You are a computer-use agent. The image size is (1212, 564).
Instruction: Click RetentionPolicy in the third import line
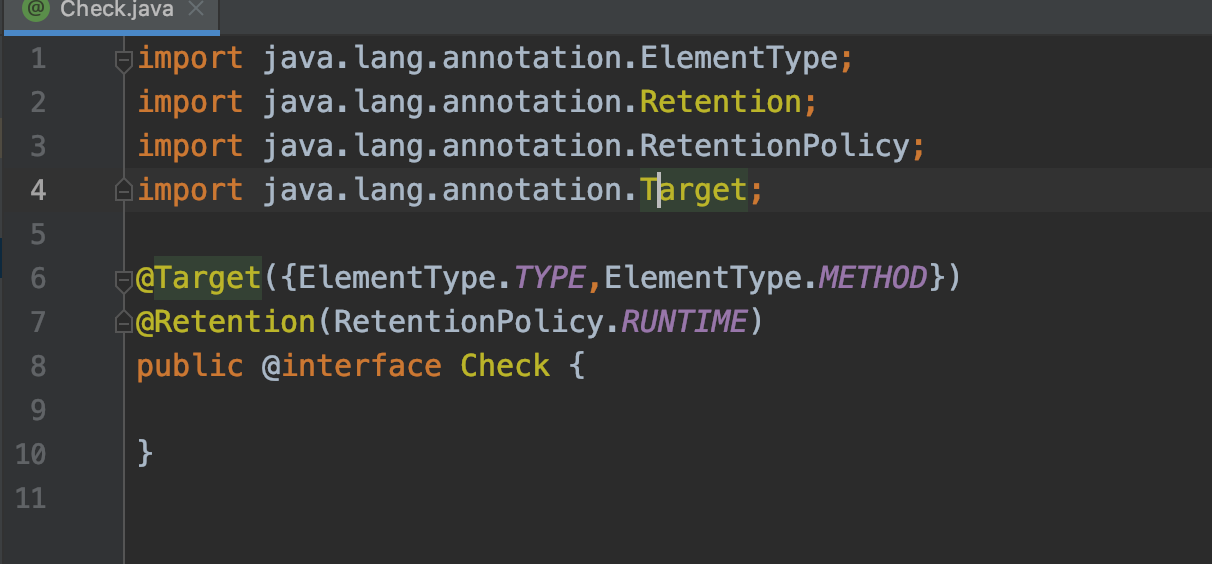pos(773,146)
